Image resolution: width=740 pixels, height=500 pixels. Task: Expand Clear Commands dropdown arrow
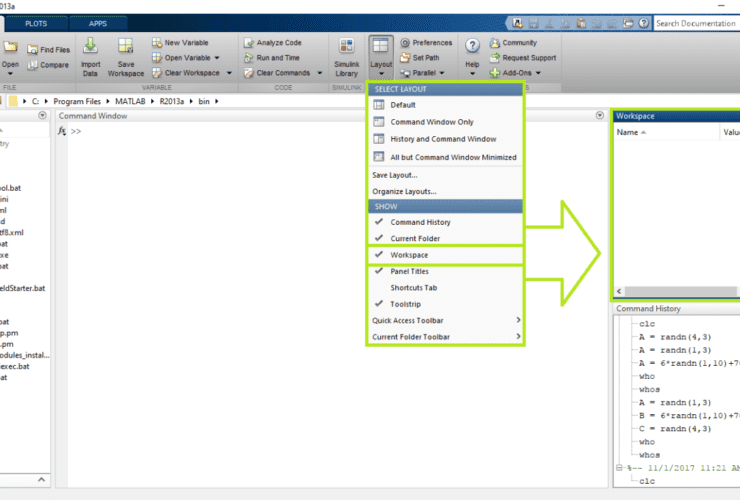click(320, 73)
